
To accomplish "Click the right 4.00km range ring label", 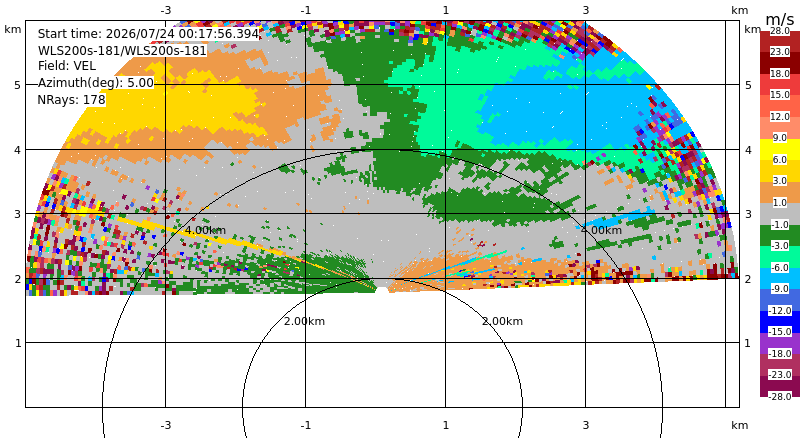I will point(601,230).
